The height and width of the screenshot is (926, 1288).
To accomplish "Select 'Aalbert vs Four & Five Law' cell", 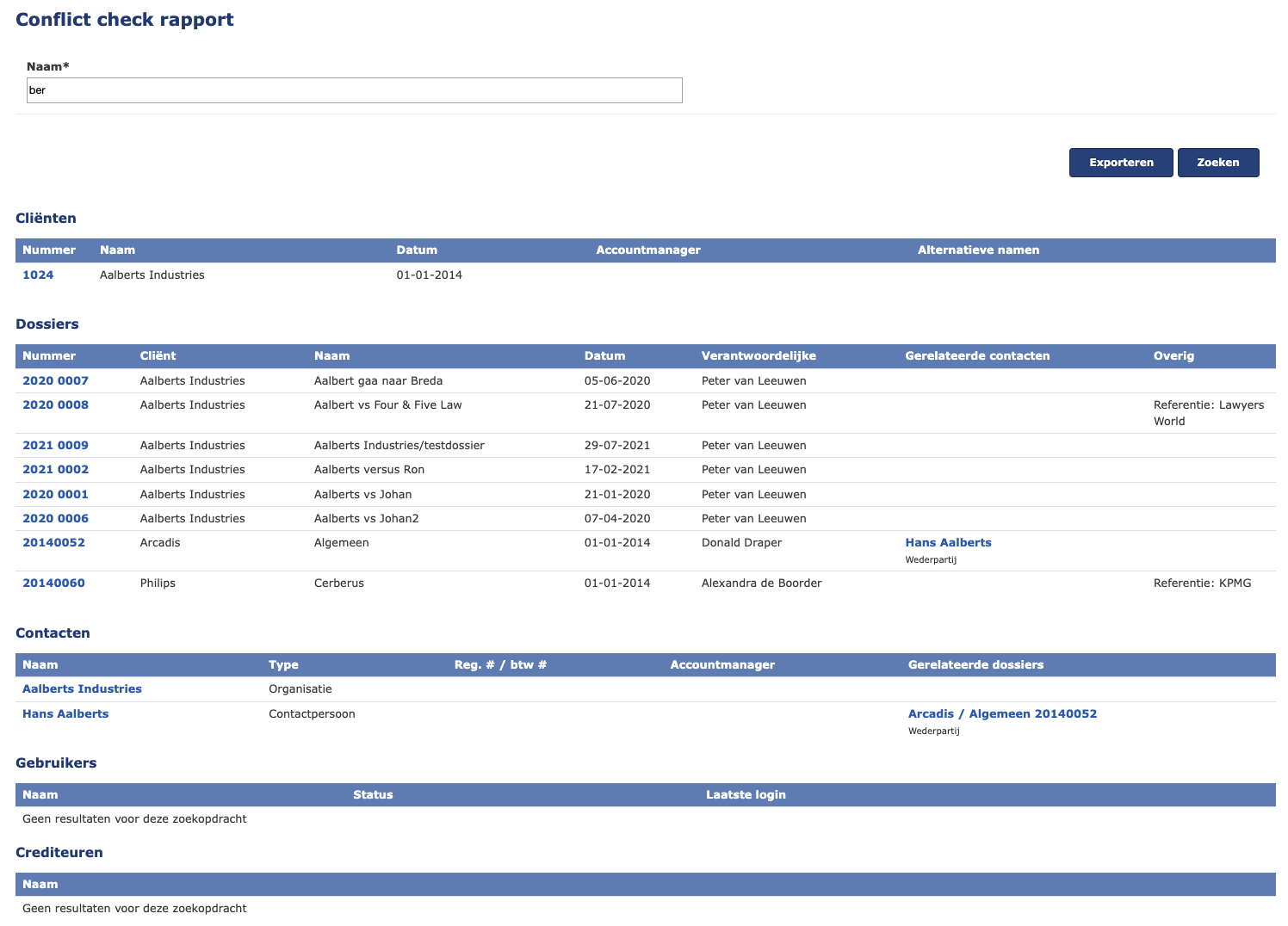I will 387,405.
